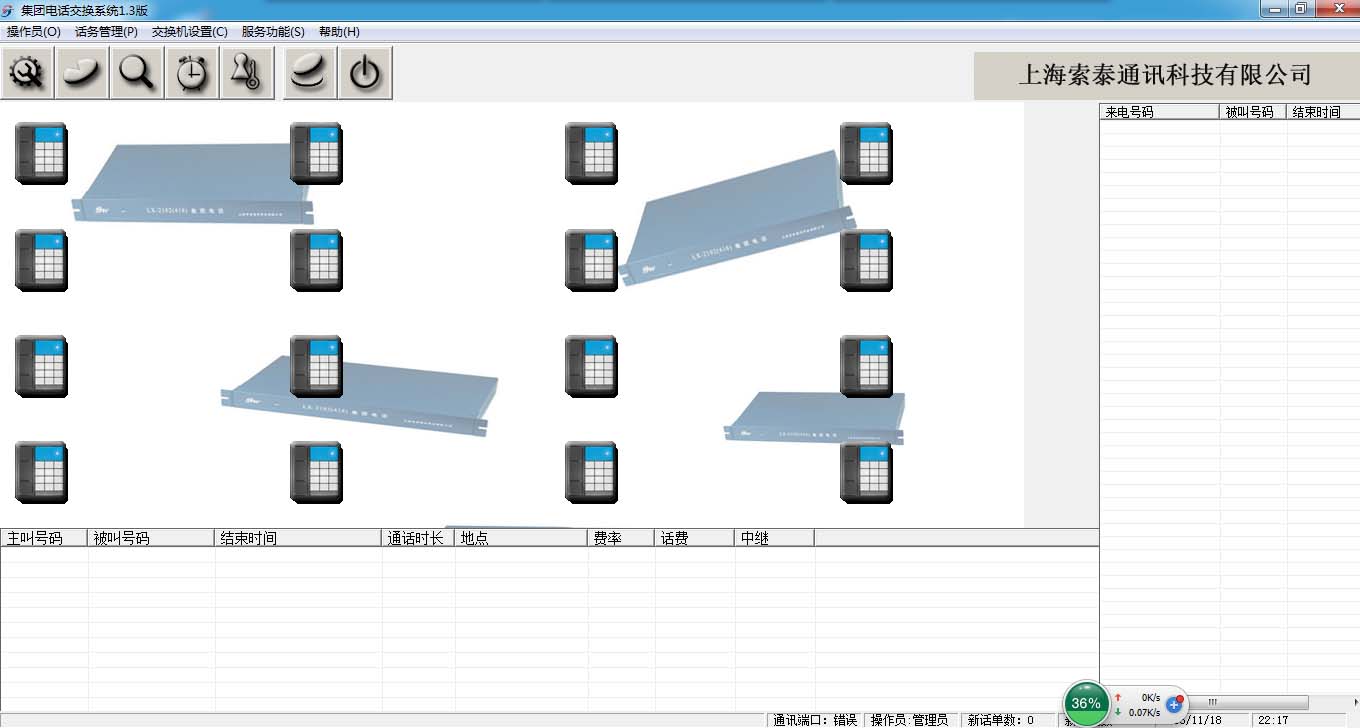Open the 话务管理(P) menu
1360x728 pixels.
[106, 32]
